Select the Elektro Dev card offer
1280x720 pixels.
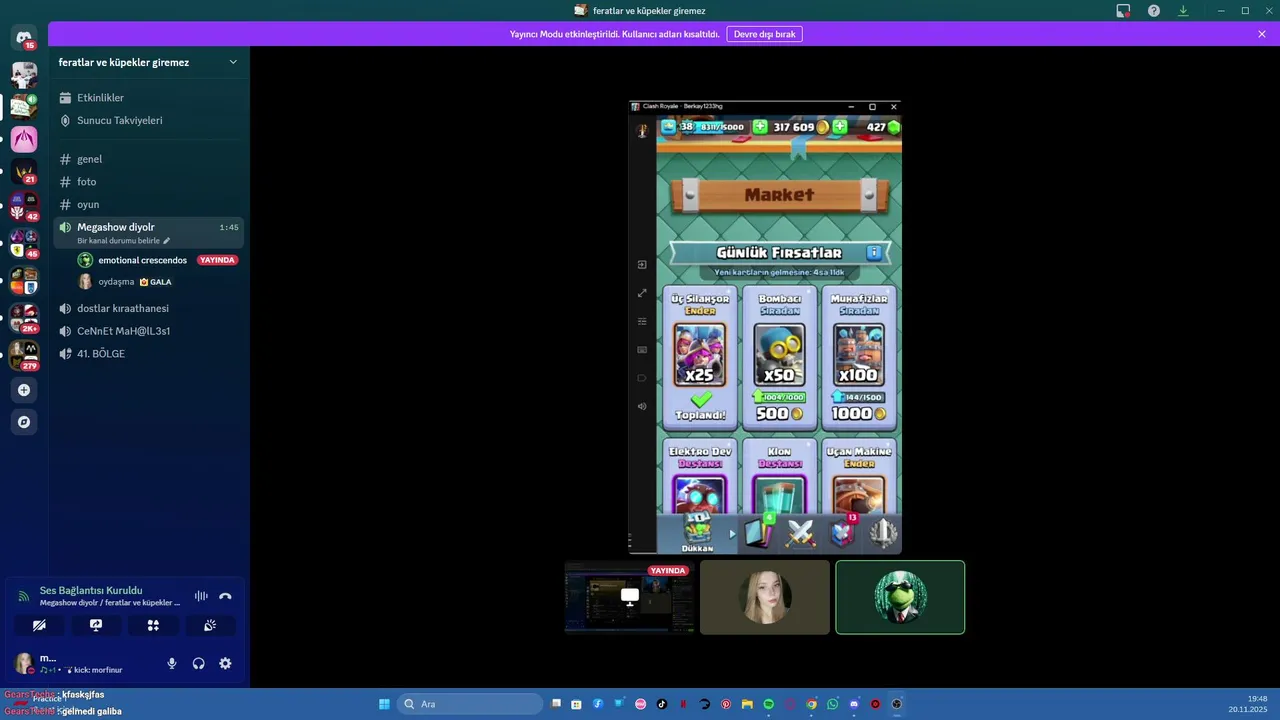(x=700, y=477)
